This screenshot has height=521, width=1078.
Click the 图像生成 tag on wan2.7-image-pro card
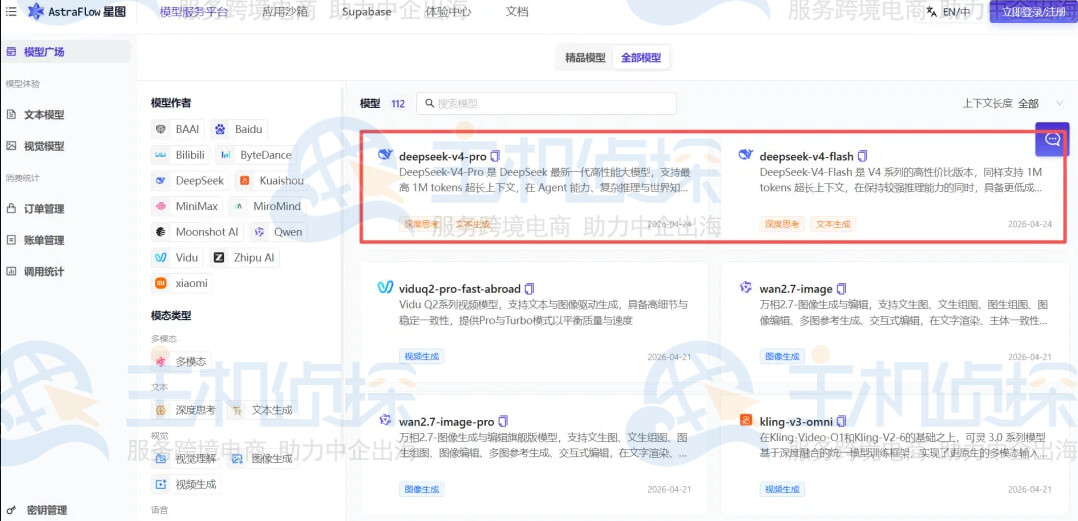coord(421,489)
